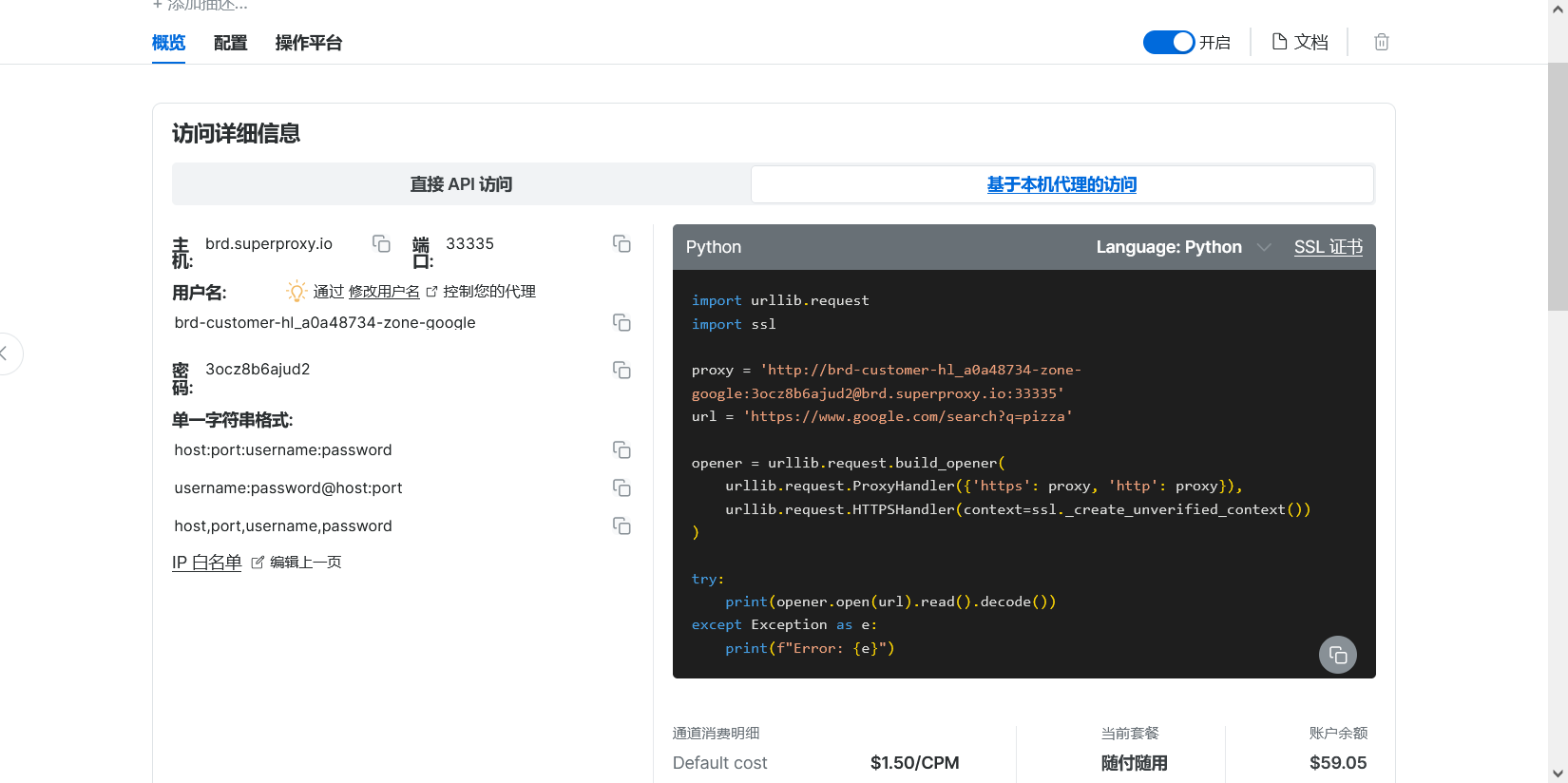Click the vertical scrollbar thumb
Viewport: 1568px width, 783px height.
pos(1558,185)
